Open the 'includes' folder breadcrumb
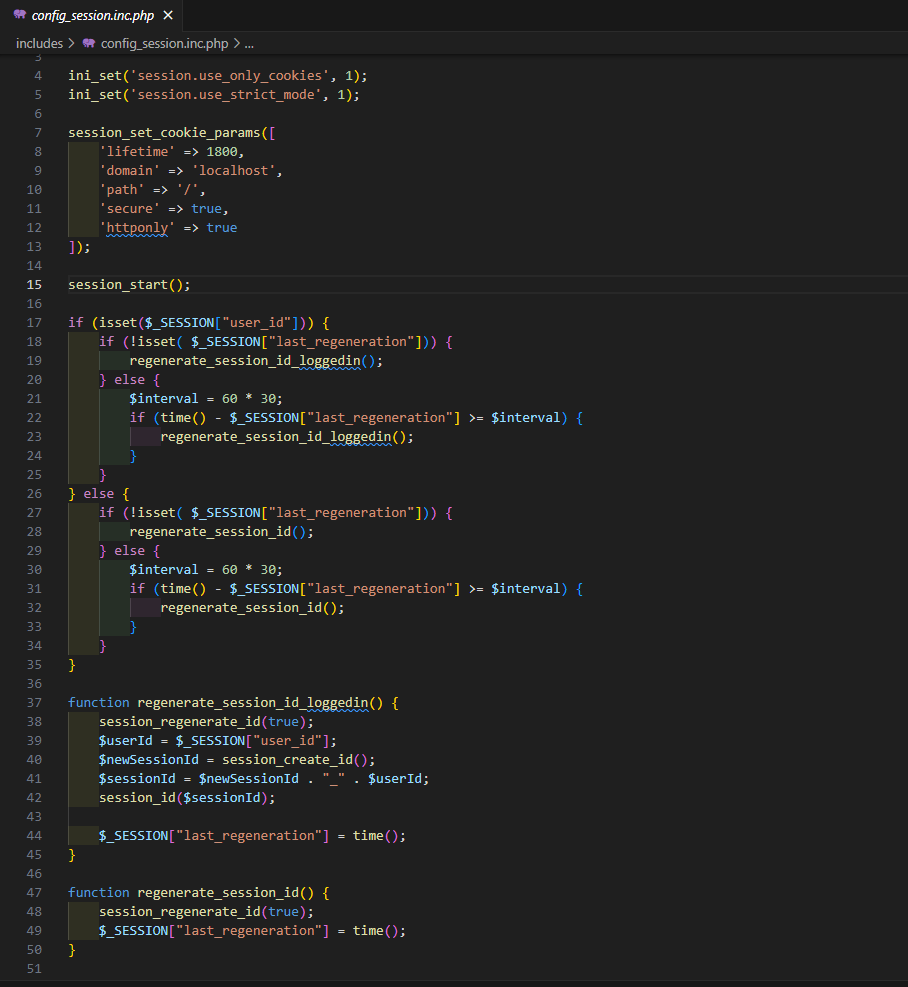The height and width of the screenshot is (987, 908). coord(39,44)
